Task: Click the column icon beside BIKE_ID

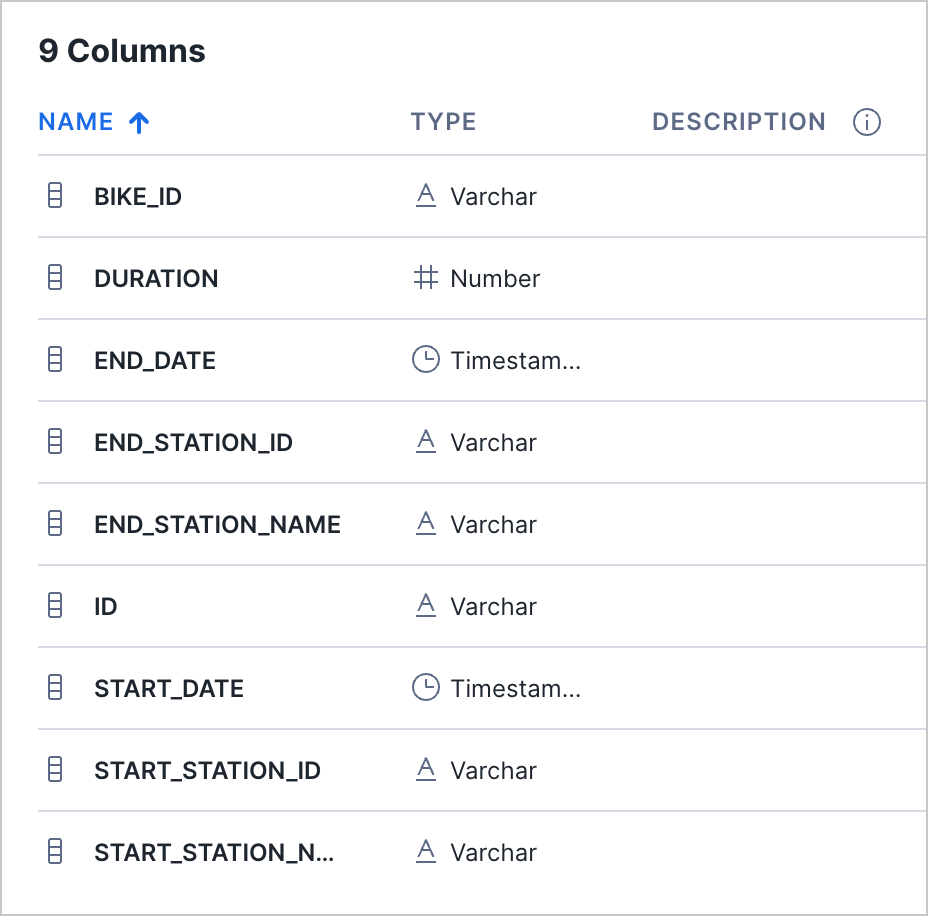Action: pos(55,196)
